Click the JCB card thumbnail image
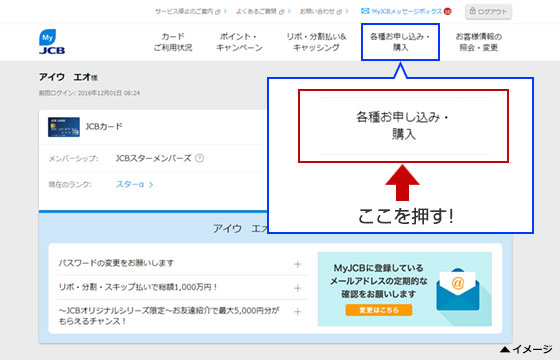Viewport: 560px width, 360px height. click(x=64, y=127)
